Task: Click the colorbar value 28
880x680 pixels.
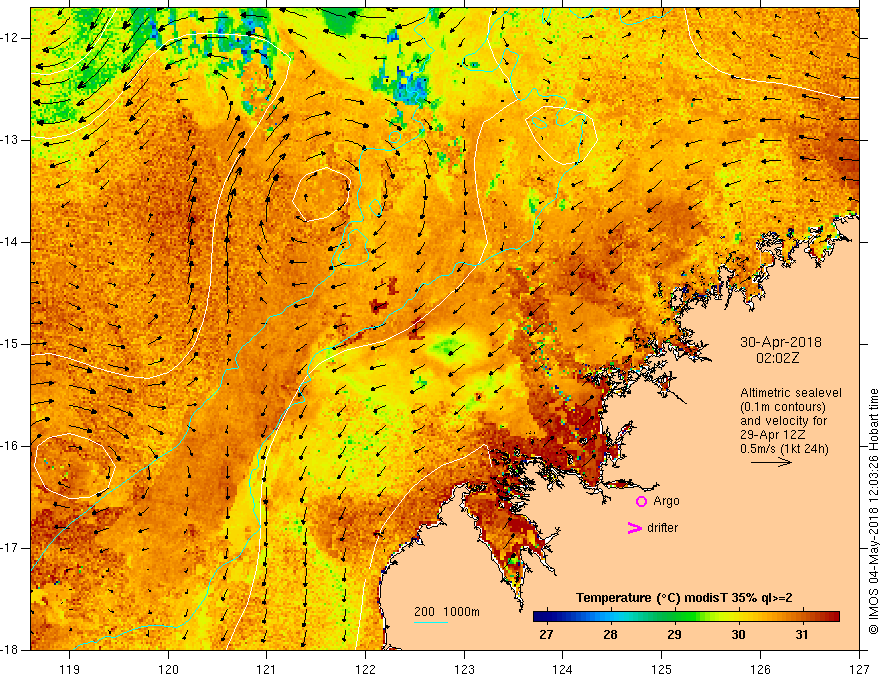Action: click(x=610, y=635)
